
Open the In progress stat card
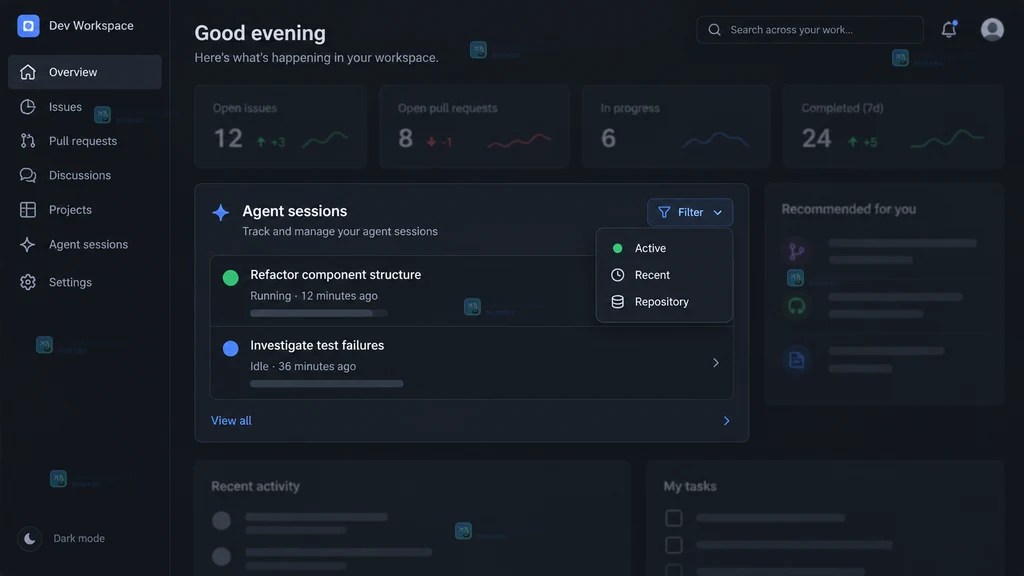coord(676,127)
